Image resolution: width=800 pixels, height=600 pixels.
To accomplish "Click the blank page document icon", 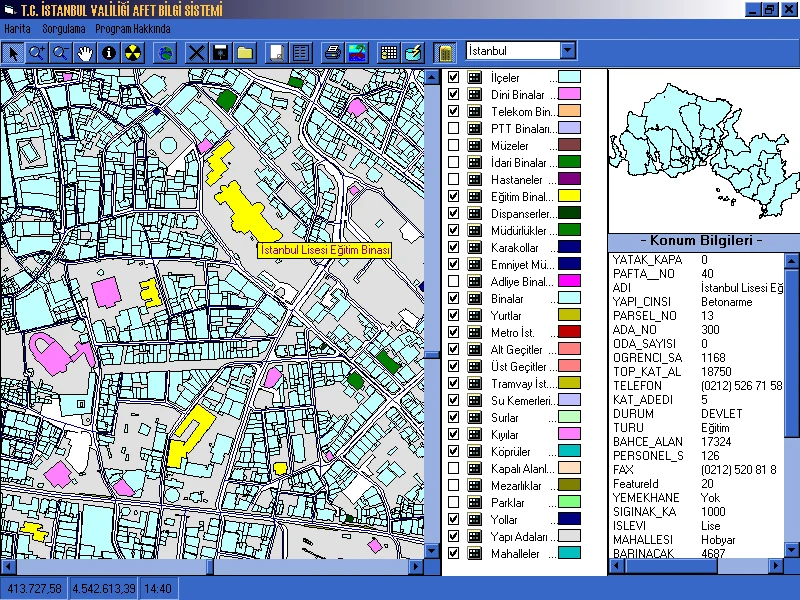I will point(277,53).
